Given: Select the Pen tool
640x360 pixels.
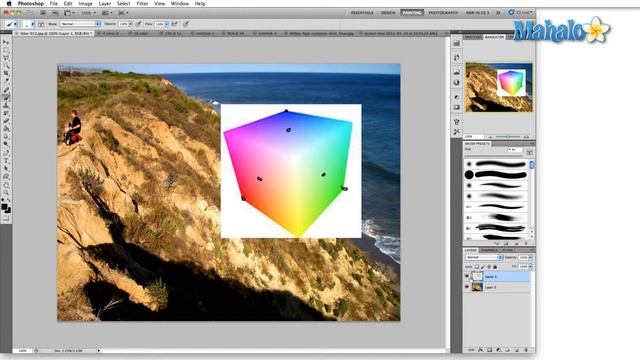Looking at the screenshot, I should click(x=6, y=153).
